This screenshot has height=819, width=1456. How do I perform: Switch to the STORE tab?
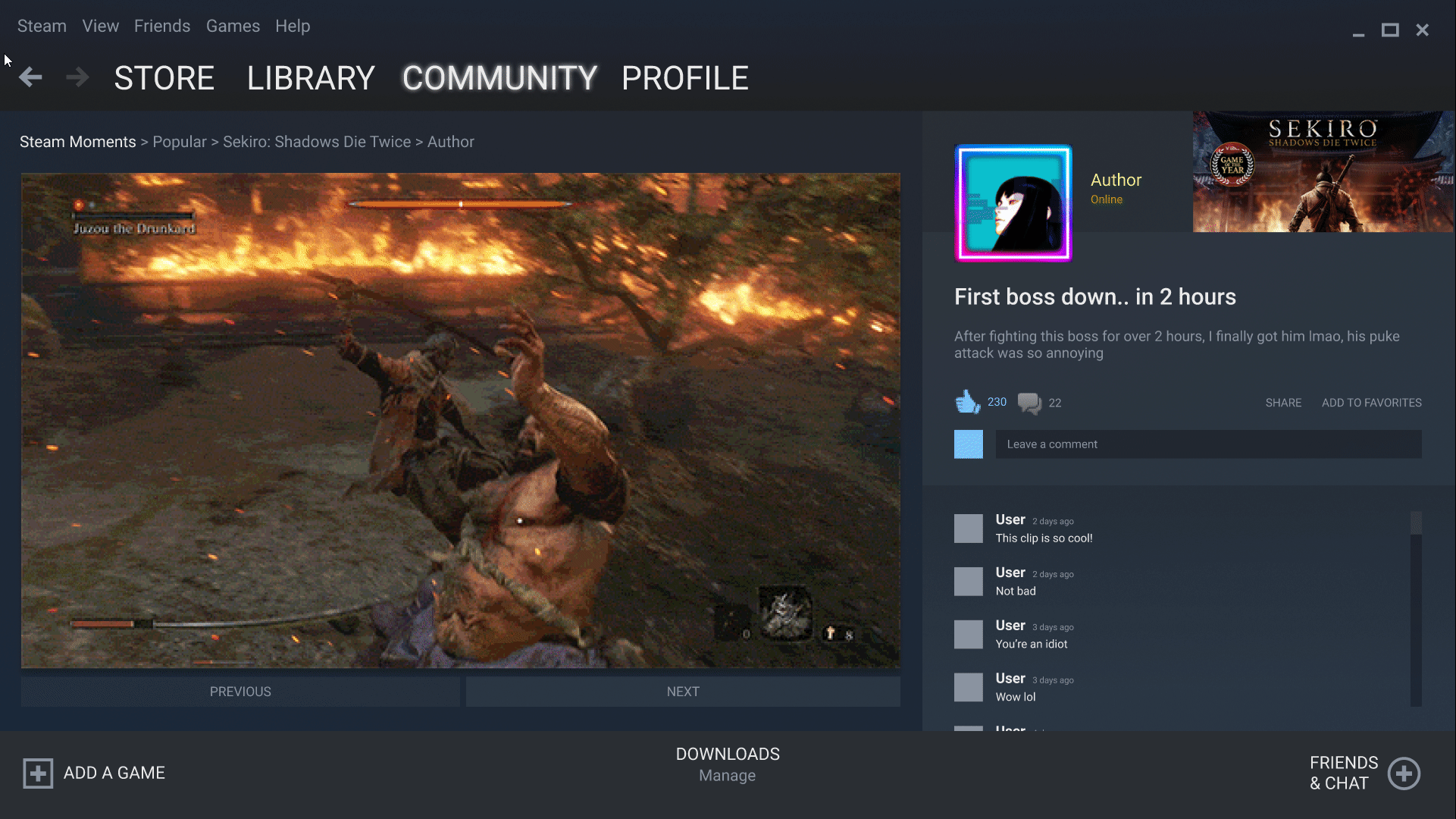(164, 78)
